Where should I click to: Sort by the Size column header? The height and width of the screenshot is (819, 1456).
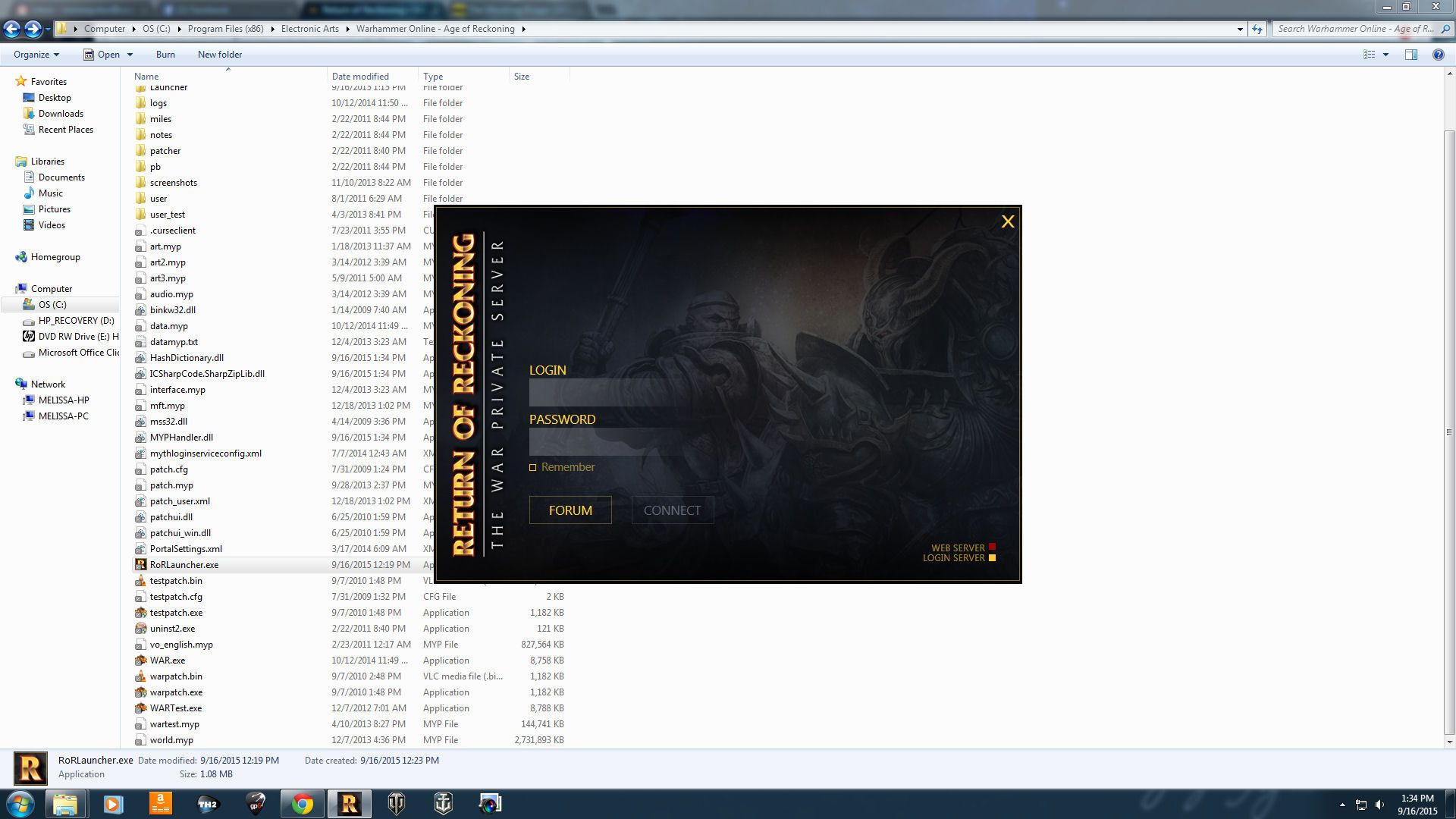point(522,77)
